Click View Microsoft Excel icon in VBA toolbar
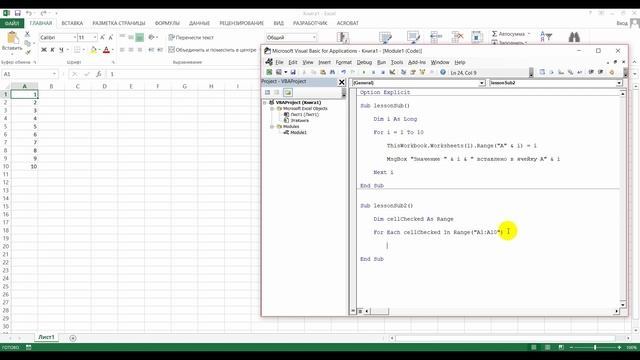The height and width of the screenshot is (360, 640). [269, 72]
